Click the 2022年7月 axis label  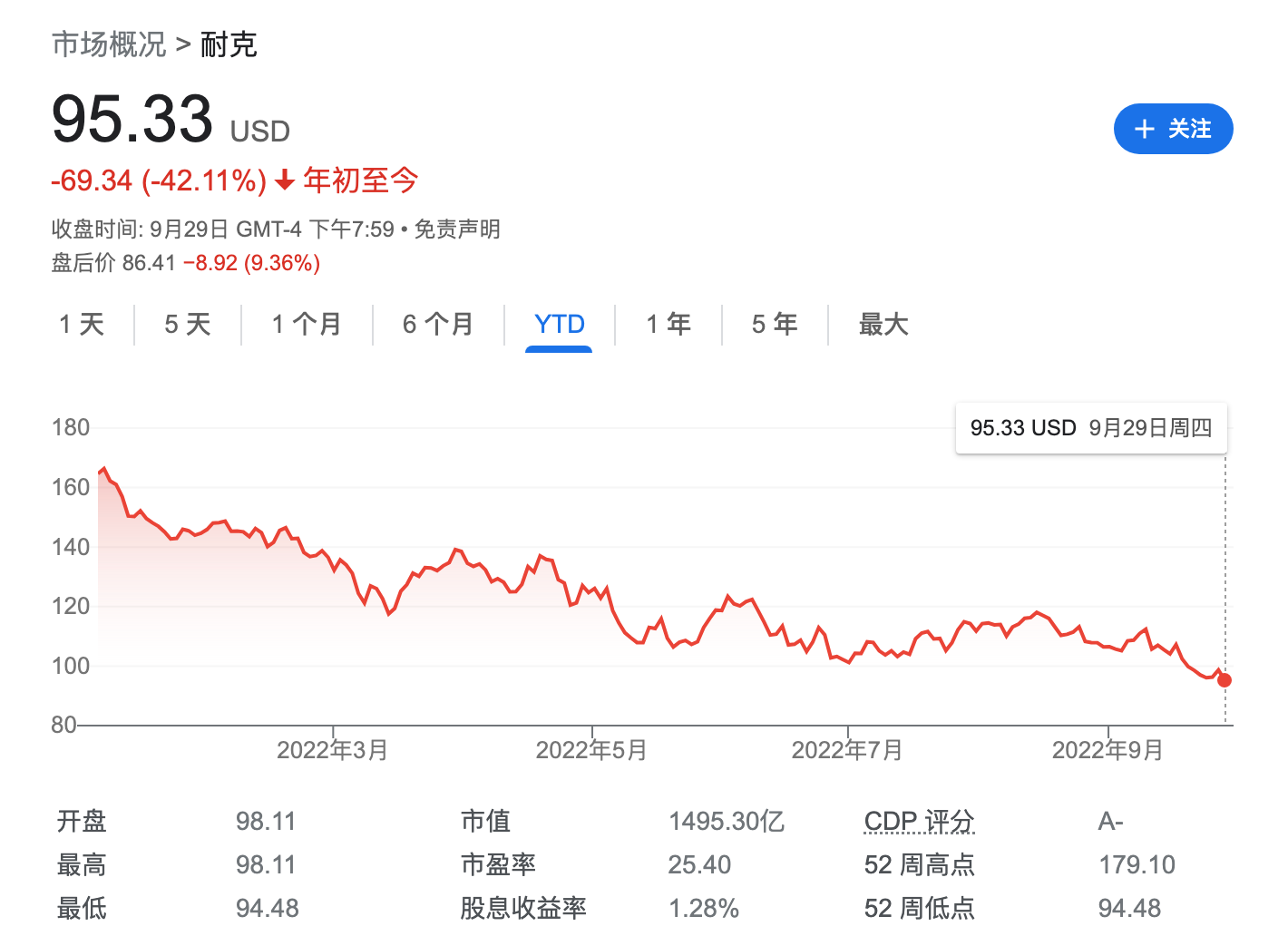pyautogui.click(x=847, y=750)
